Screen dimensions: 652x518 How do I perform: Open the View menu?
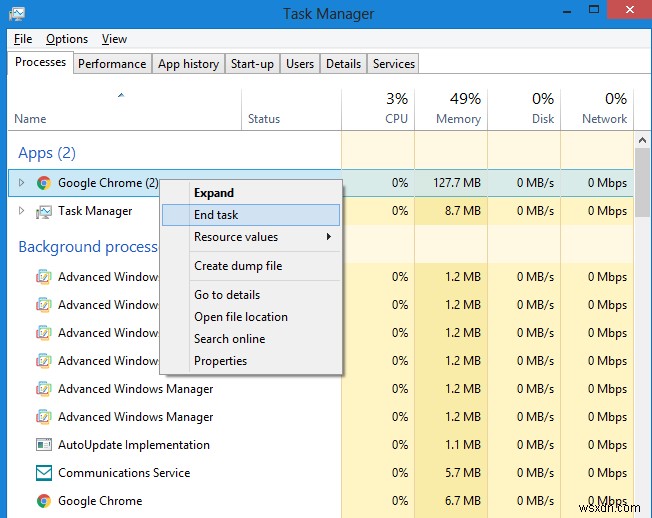[x=114, y=39]
